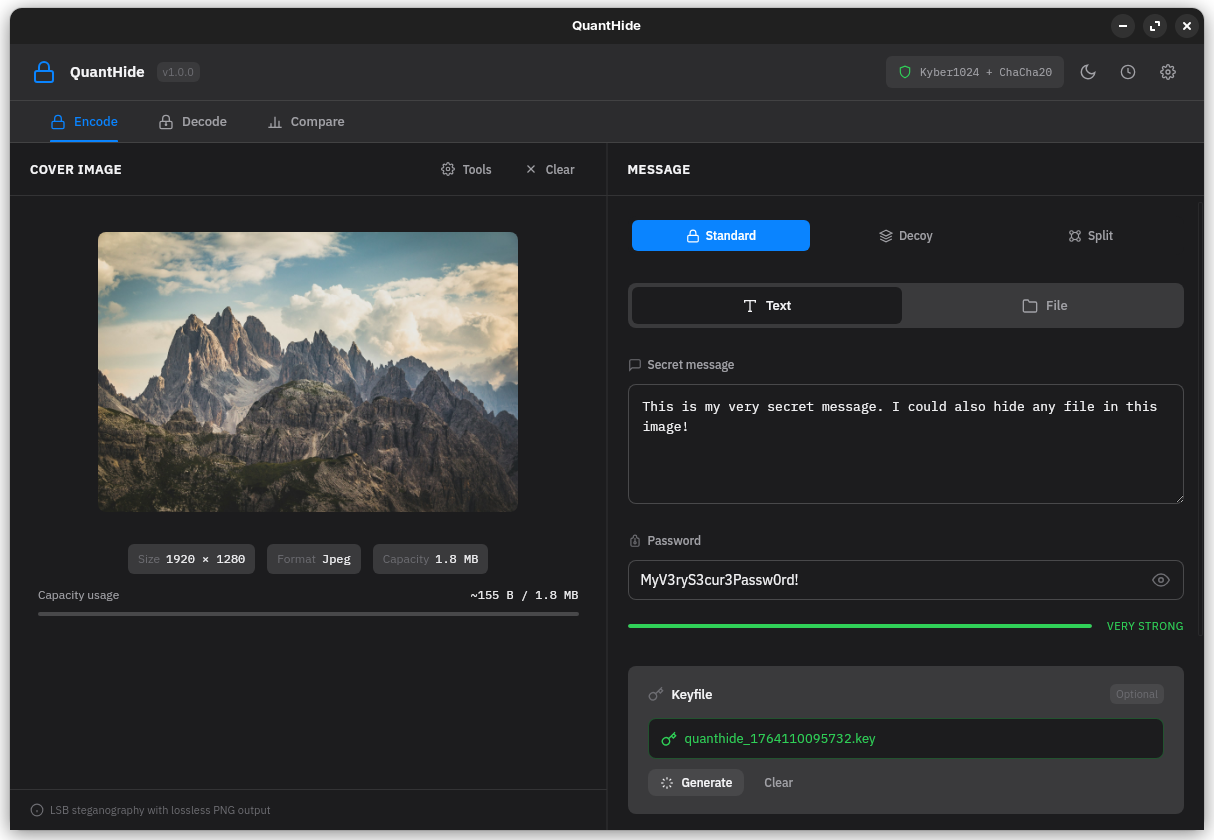
Task: Generate a new keyfile
Action: [696, 782]
